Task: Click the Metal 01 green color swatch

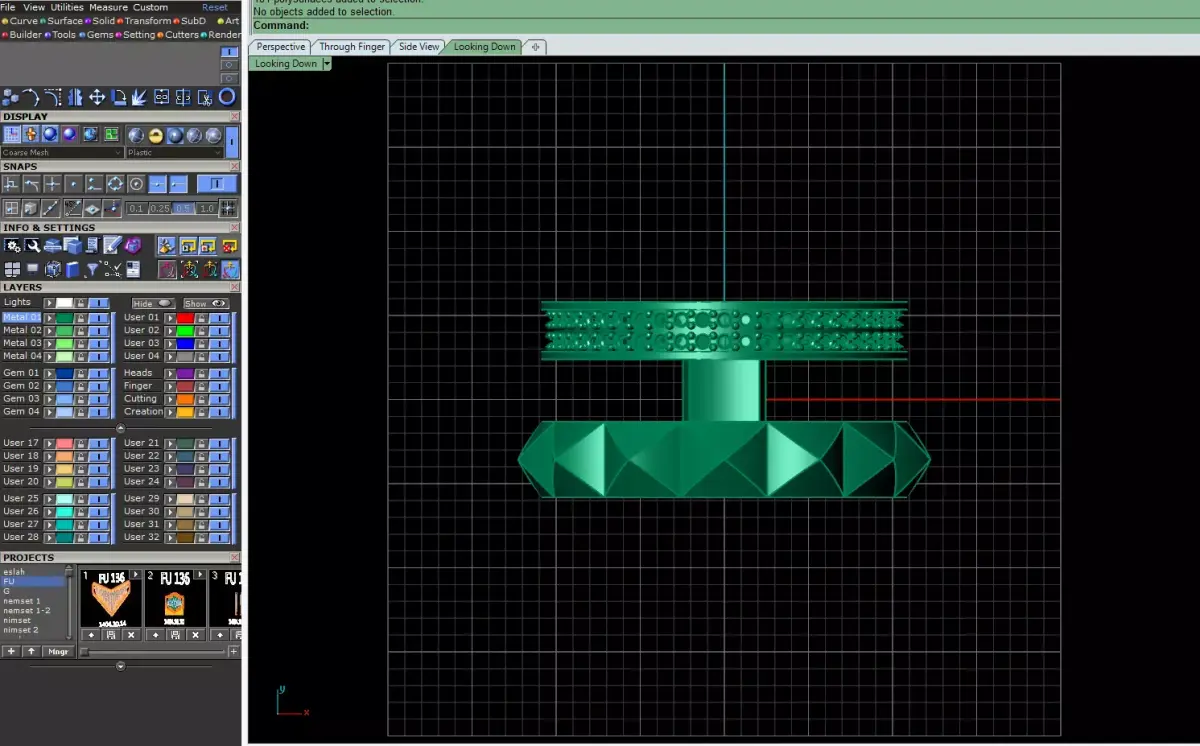Action: coord(64,318)
